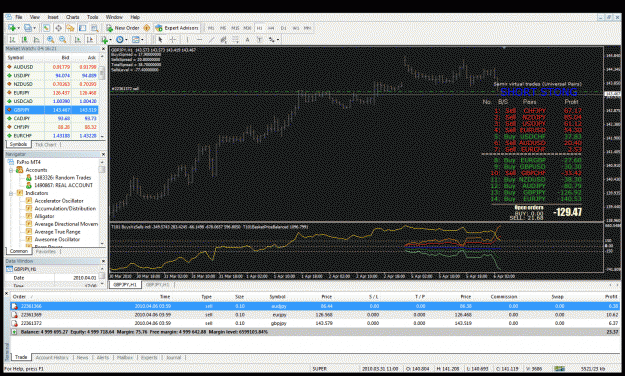Open dropdown arrow beside Templates icon
Image resolution: width=625 pixels, height=376 pixels.
coord(142,39)
